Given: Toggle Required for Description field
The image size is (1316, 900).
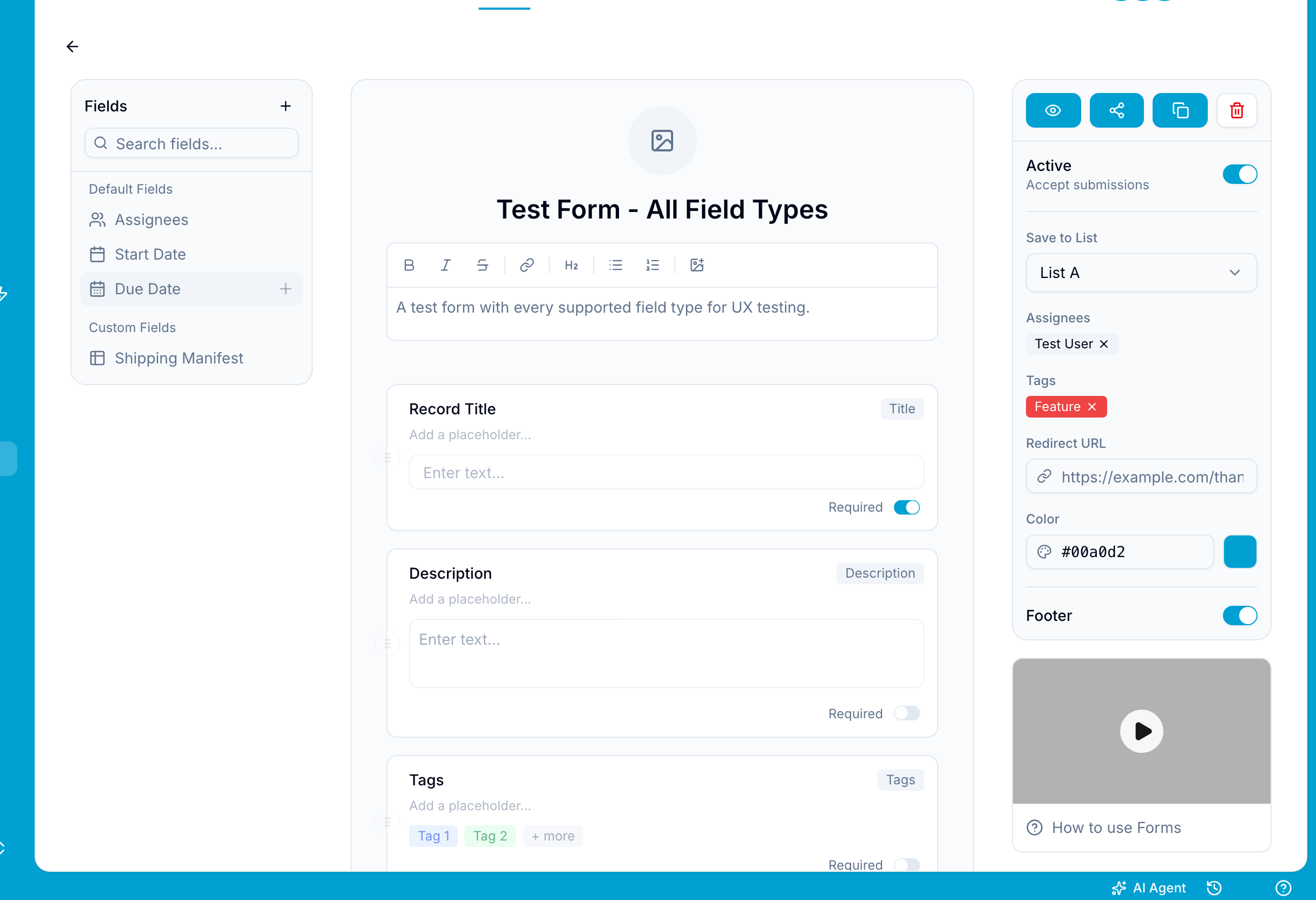Looking at the screenshot, I should coord(906,713).
